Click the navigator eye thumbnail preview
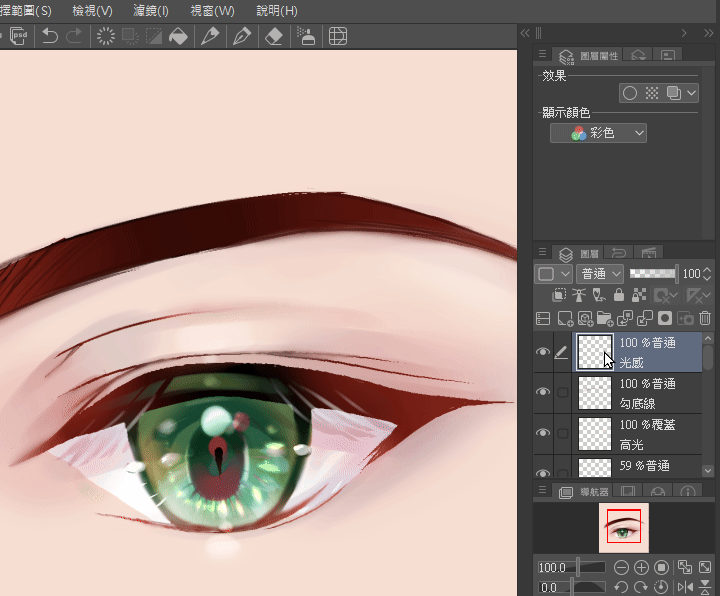The height and width of the screenshot is (596, 720). click(623, 527)
